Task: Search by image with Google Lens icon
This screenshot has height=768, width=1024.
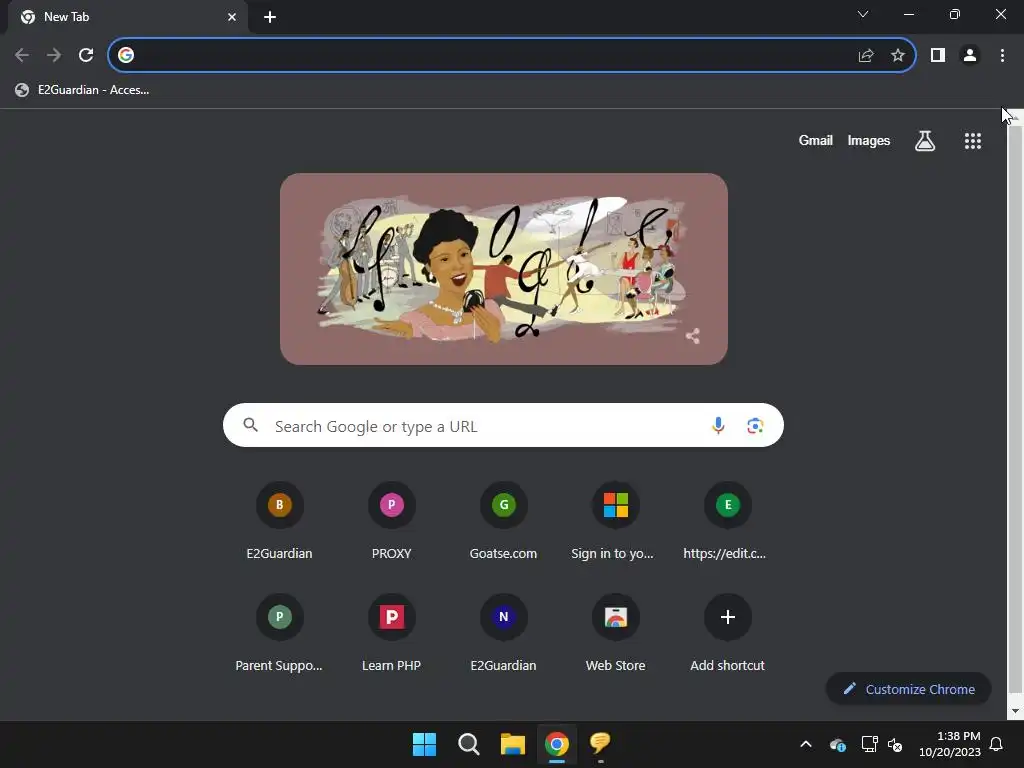Action: coord(755,425)
